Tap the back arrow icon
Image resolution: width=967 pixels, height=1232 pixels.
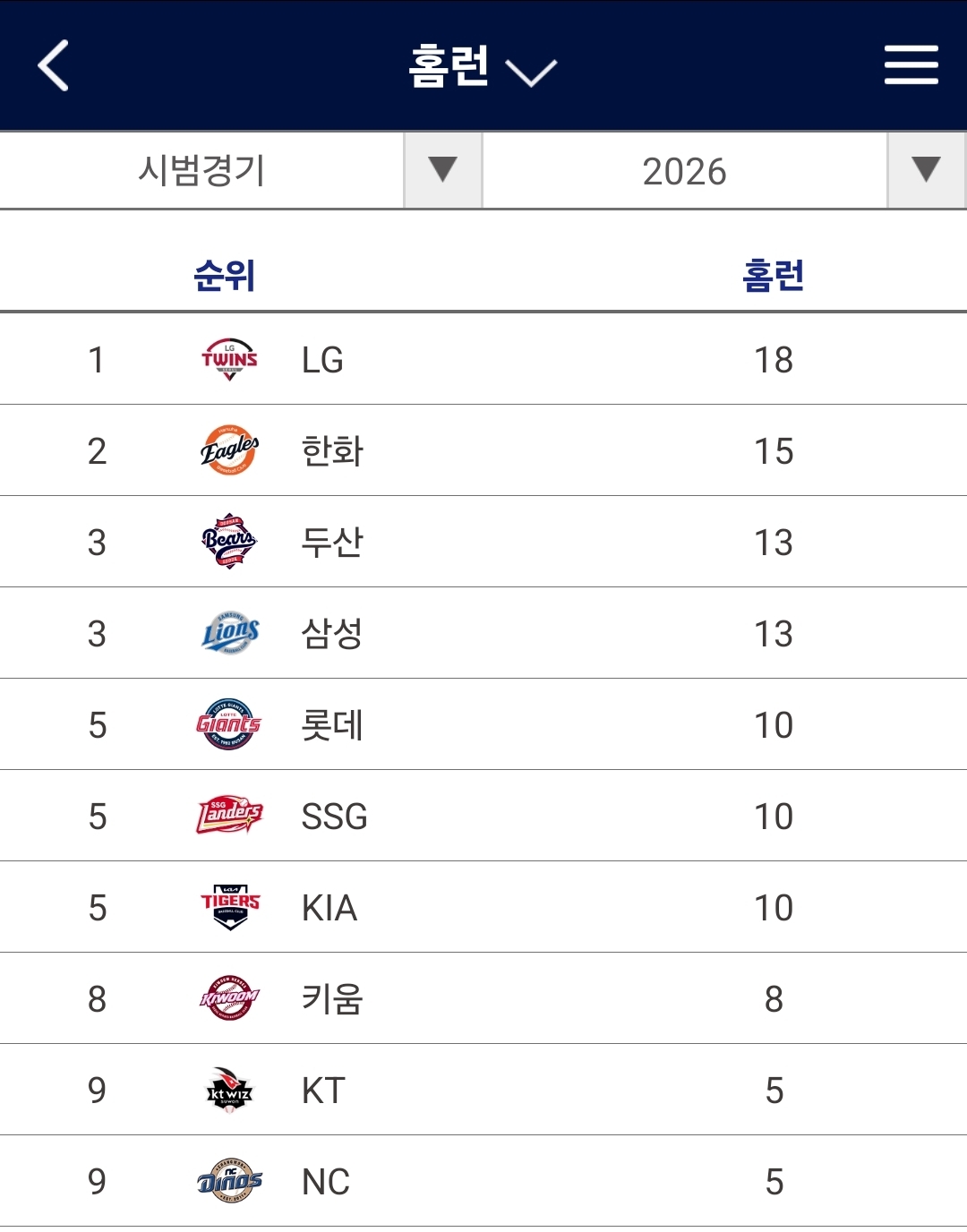click(x=54, y=65)
